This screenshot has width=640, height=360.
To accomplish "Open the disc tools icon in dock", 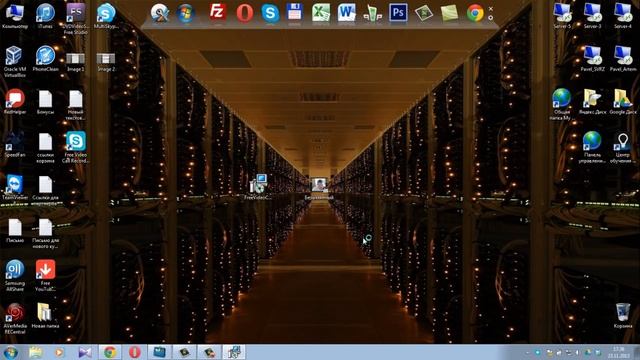I will [x=159, y=13].
